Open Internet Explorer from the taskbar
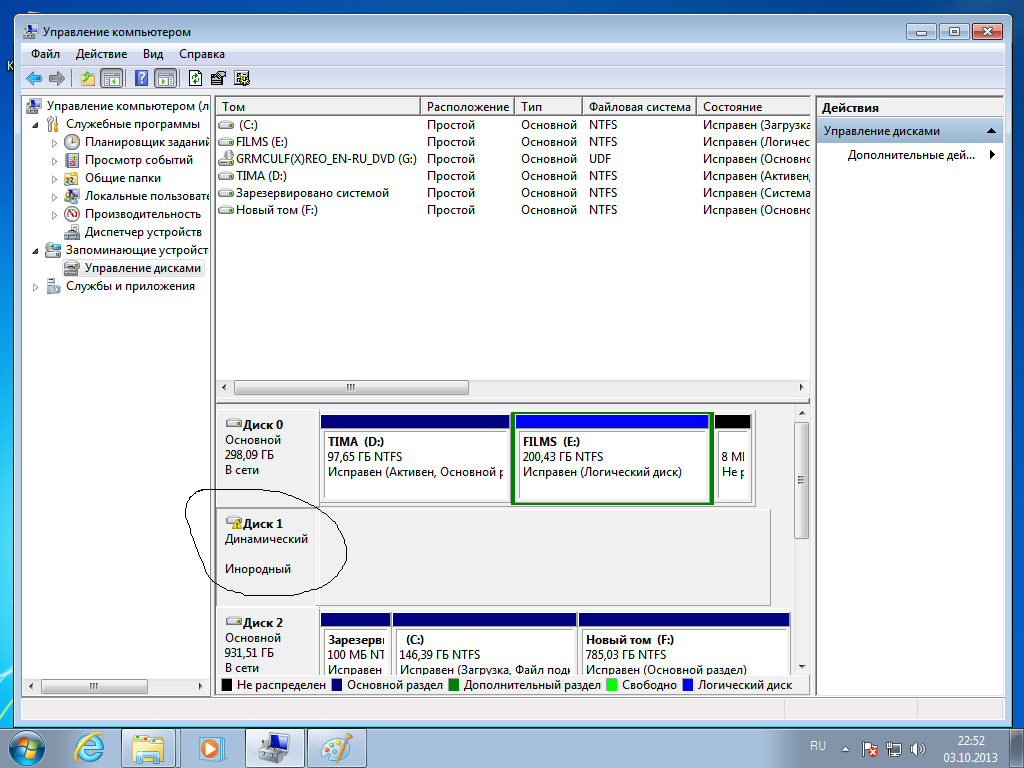 (89, 747)
